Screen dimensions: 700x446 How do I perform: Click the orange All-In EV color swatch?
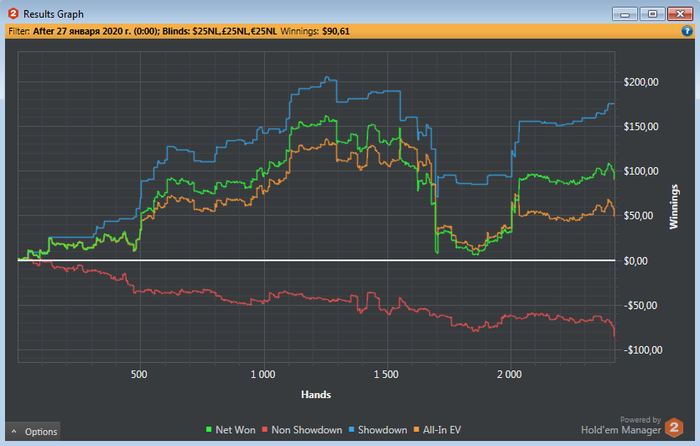coord(416,429)
